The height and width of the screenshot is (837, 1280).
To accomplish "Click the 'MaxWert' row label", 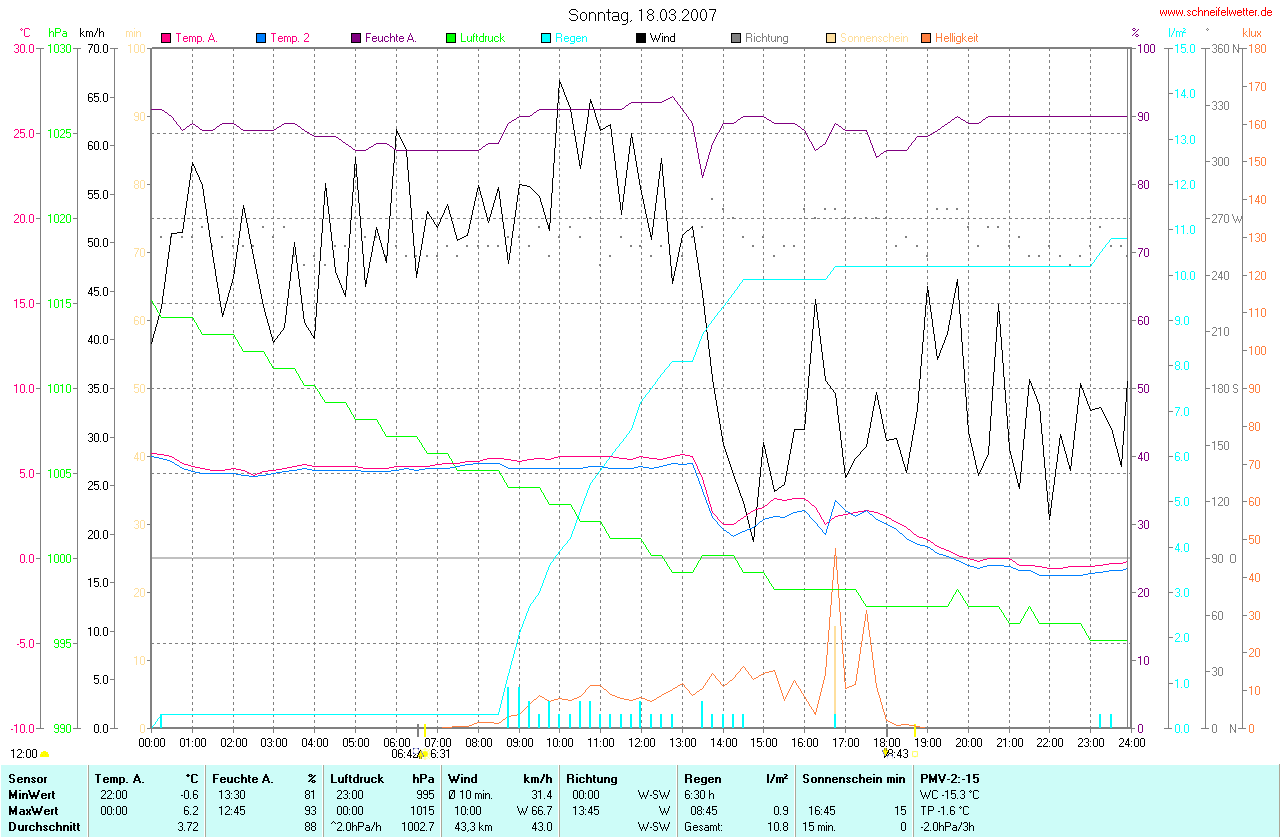I will [32, 810].
